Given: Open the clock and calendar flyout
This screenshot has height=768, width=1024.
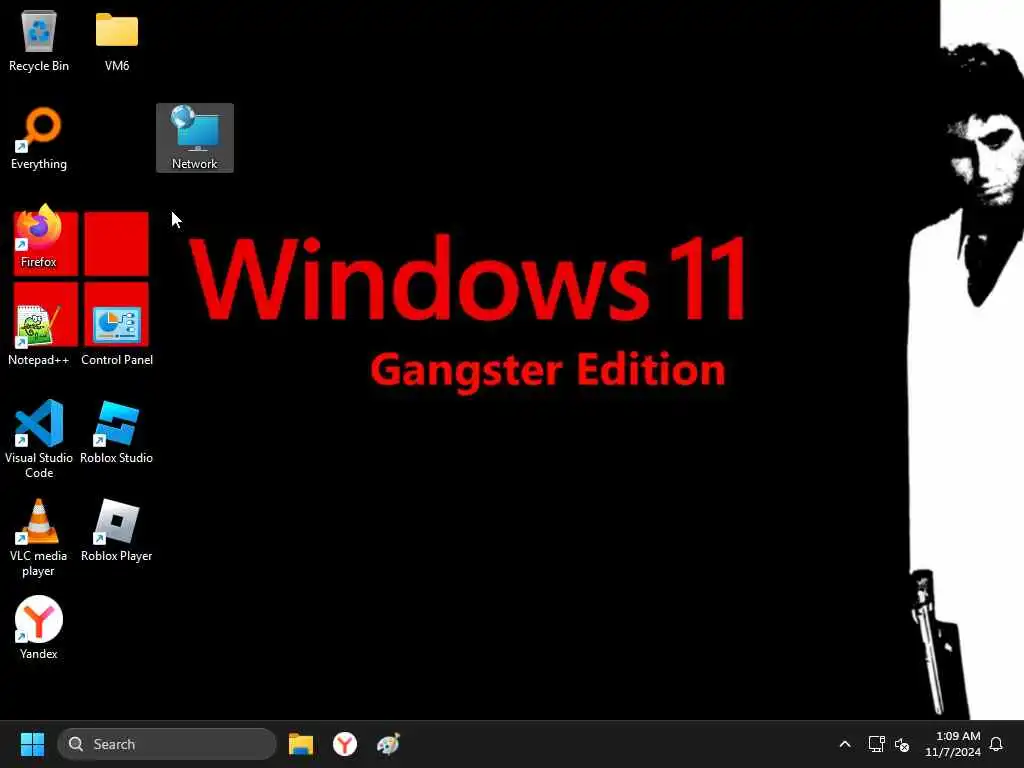Looking at the screenshot, I should [x=953, y=744].
